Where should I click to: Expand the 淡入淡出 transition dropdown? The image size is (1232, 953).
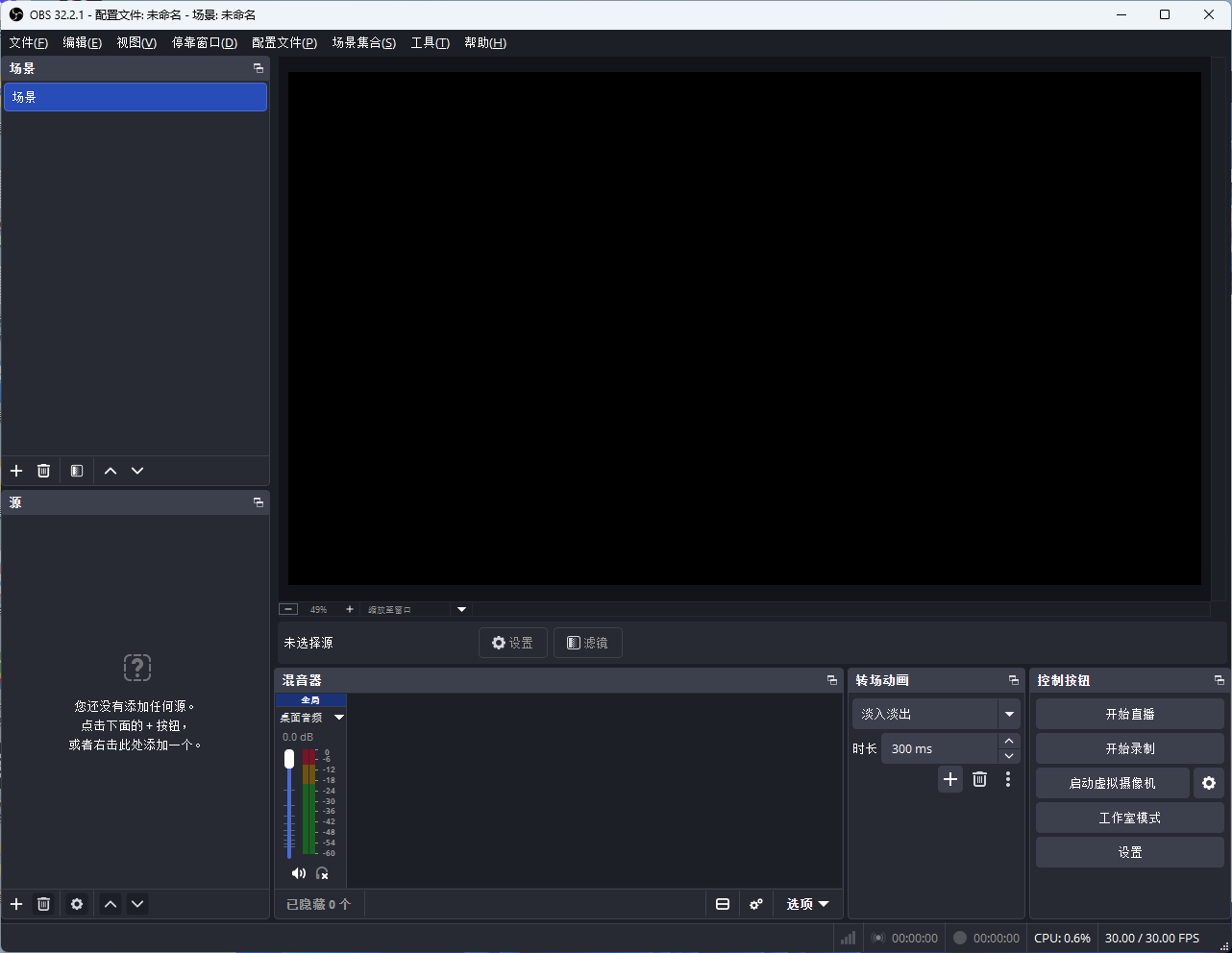[x=1009, y=714]
